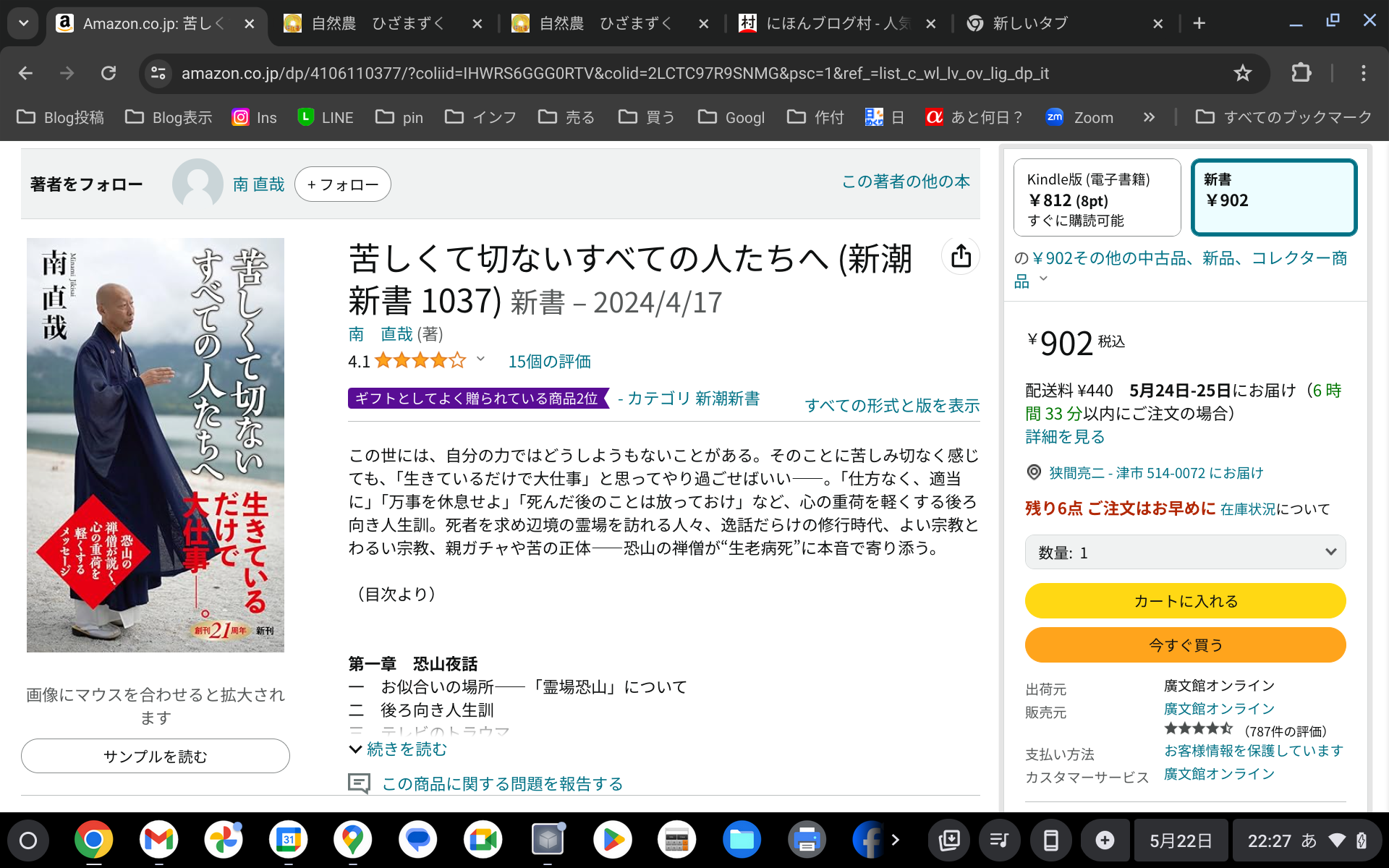Open Gmail from the shelf
Screen dimensions: 1389x868
158,840
